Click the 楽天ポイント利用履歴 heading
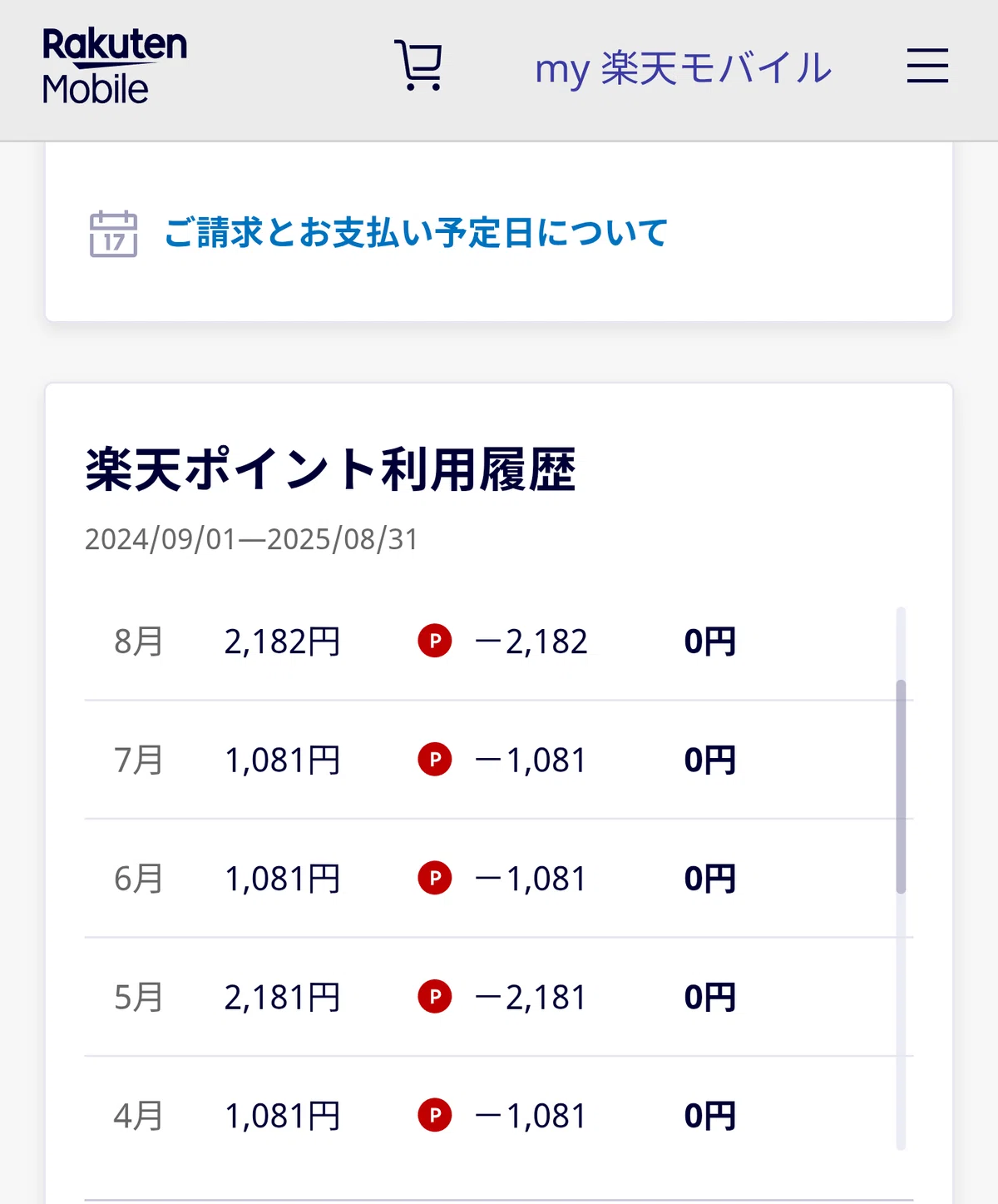 330,470
